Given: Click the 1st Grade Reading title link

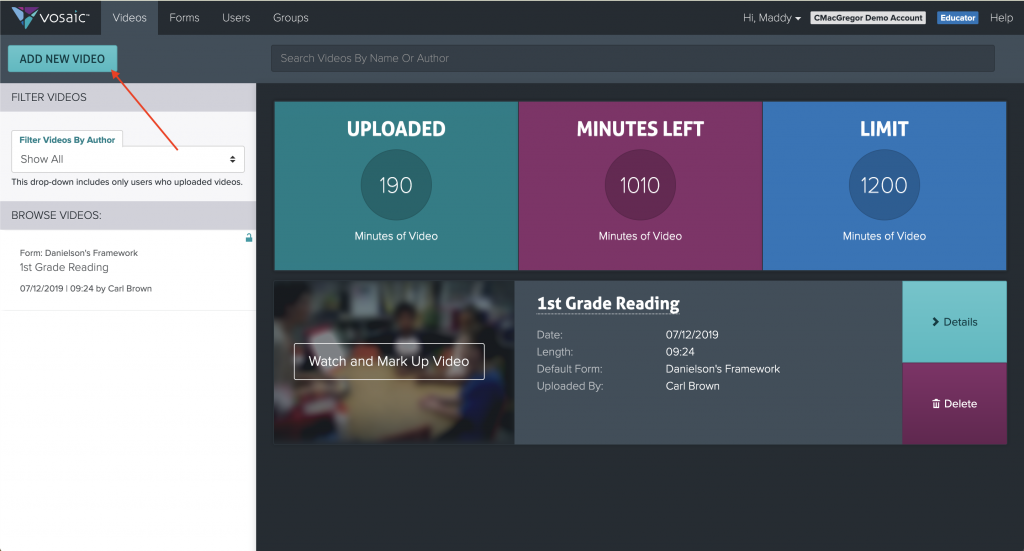Looking at the screenshot, I should pos(607,304).
